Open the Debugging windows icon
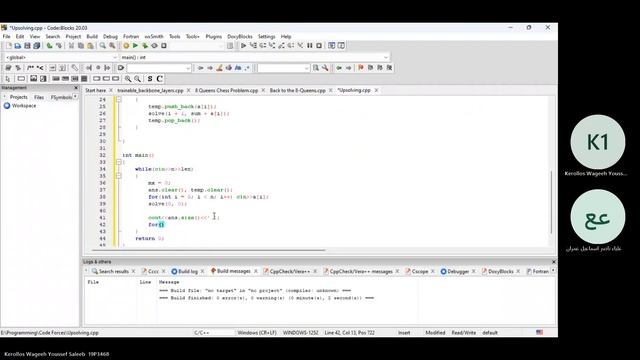This screenshot has width=640, height=360. (x=331, y=46)
